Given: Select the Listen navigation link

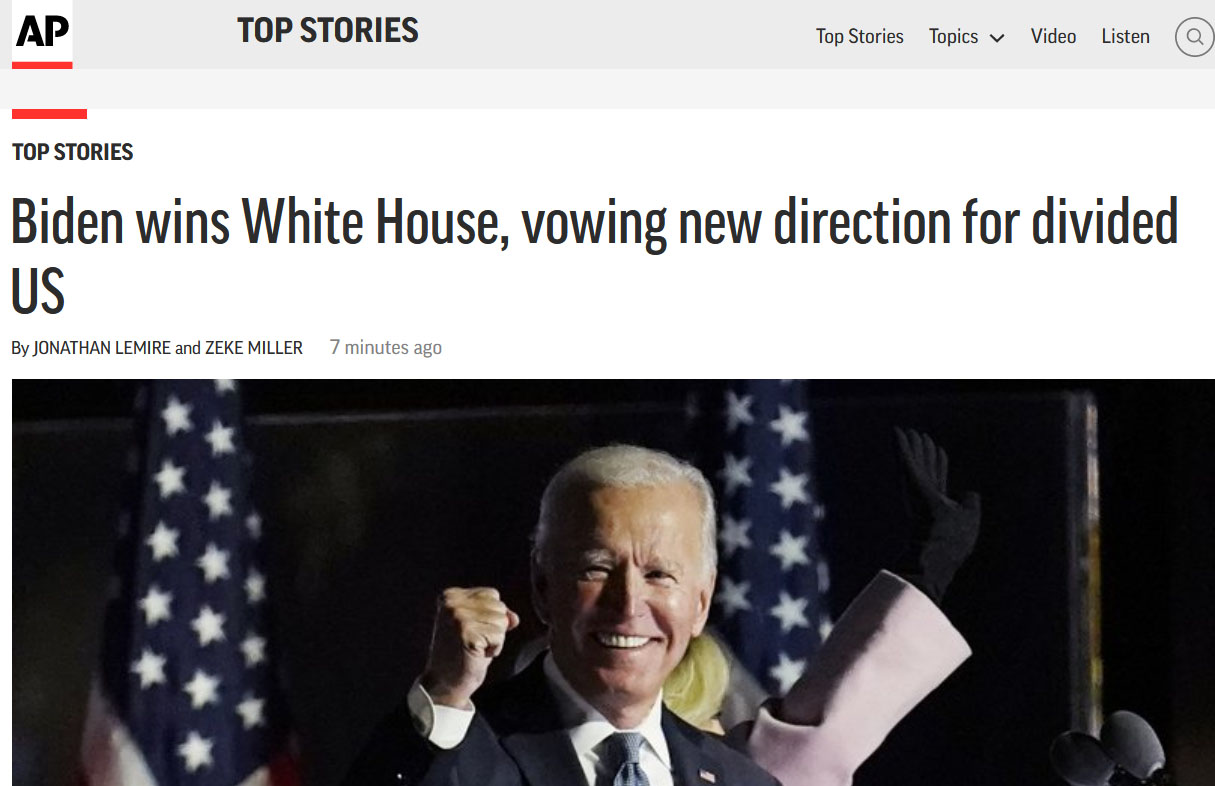Looking at the screenshot, I should pos(1125,37).
